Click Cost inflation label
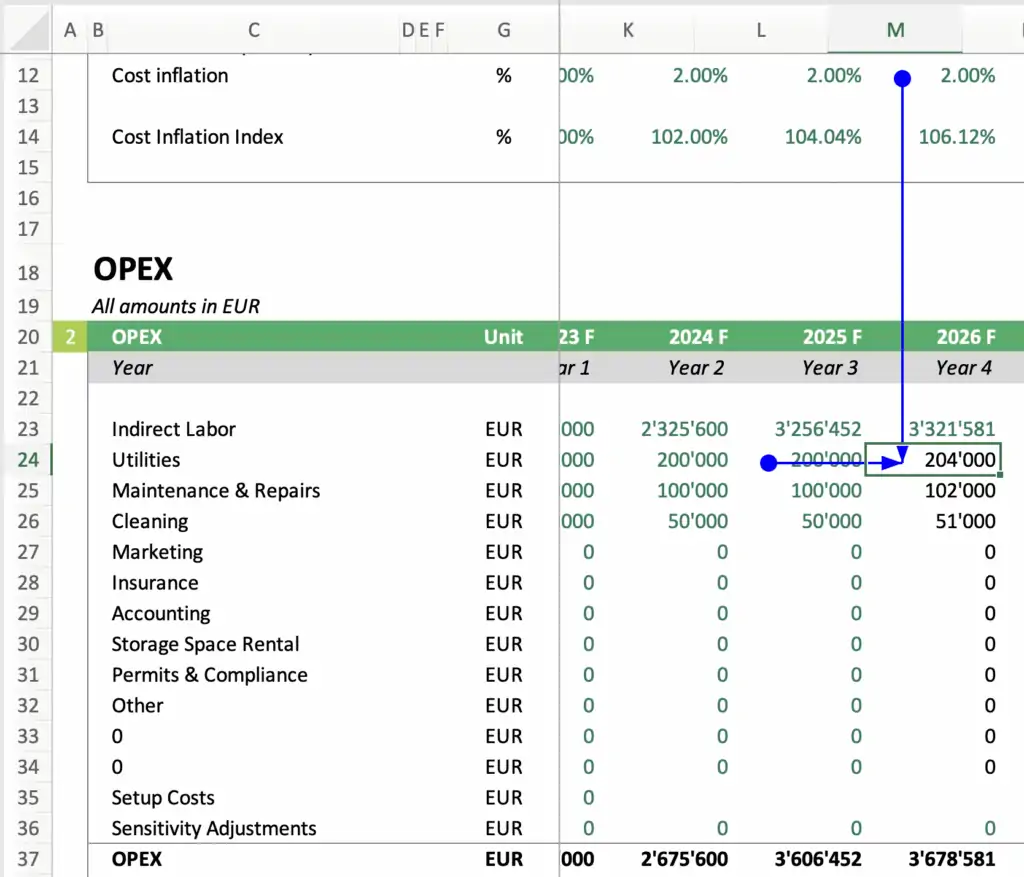This screenshot has height=877, width=1024. point(170,76)
